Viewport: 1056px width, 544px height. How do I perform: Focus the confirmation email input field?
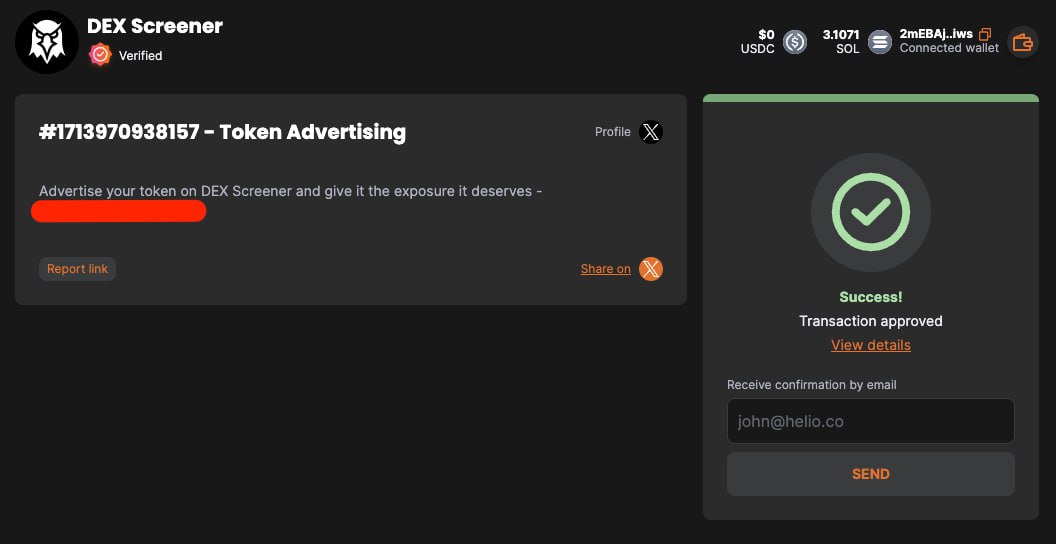[871, 421]
